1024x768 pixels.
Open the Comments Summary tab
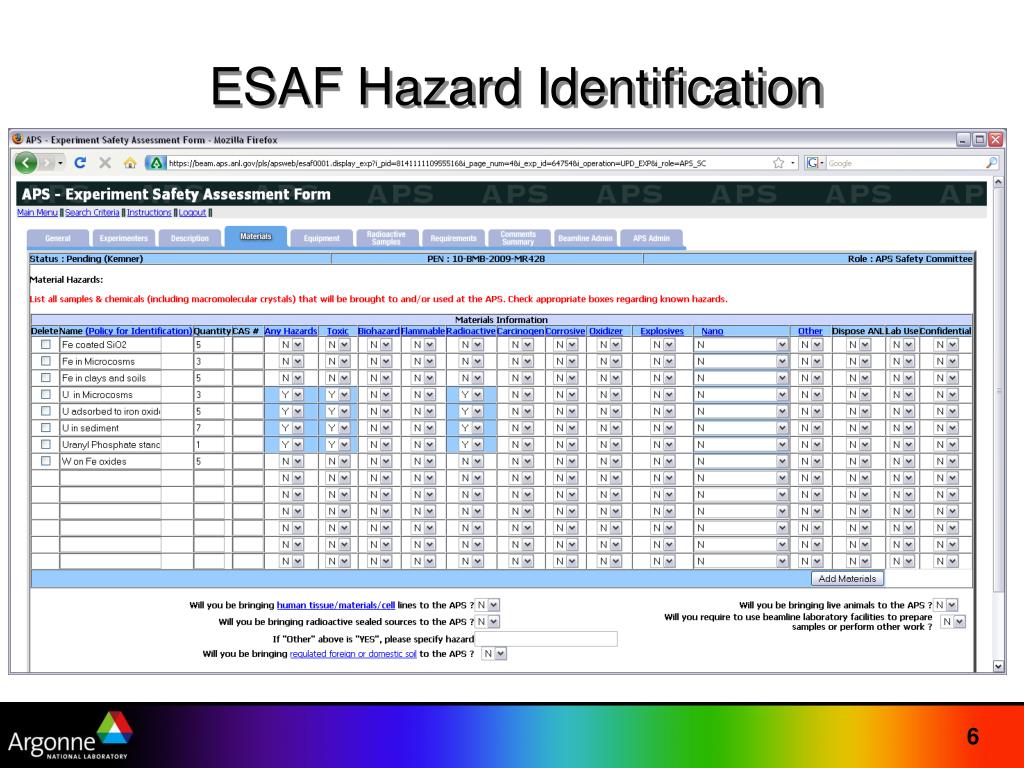point(518,238)
